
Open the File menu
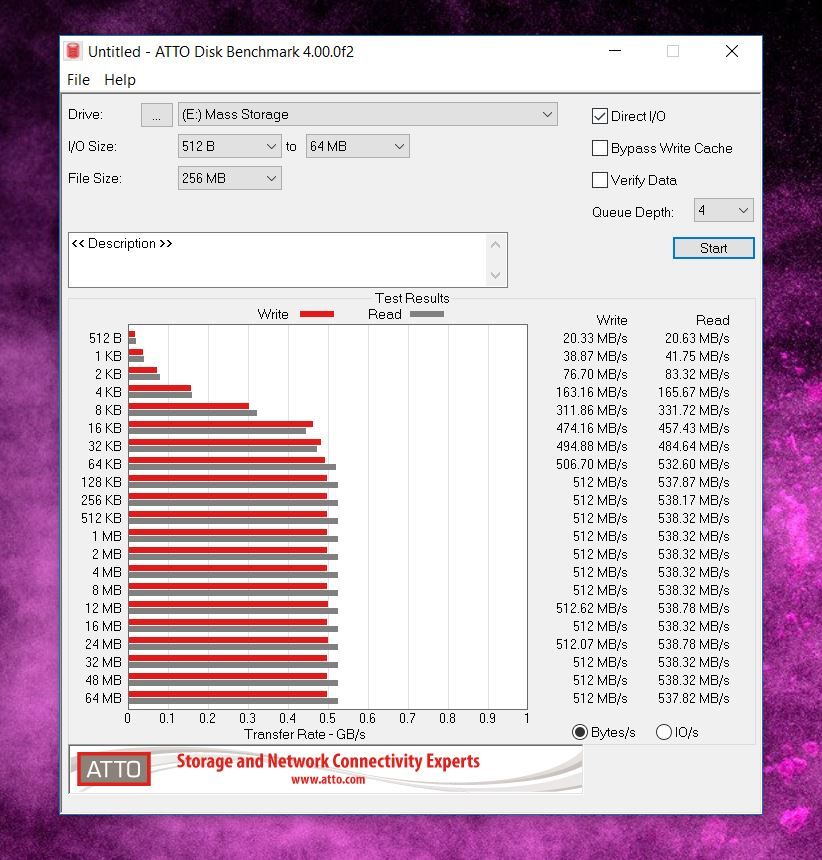click(x=78, y=80)
